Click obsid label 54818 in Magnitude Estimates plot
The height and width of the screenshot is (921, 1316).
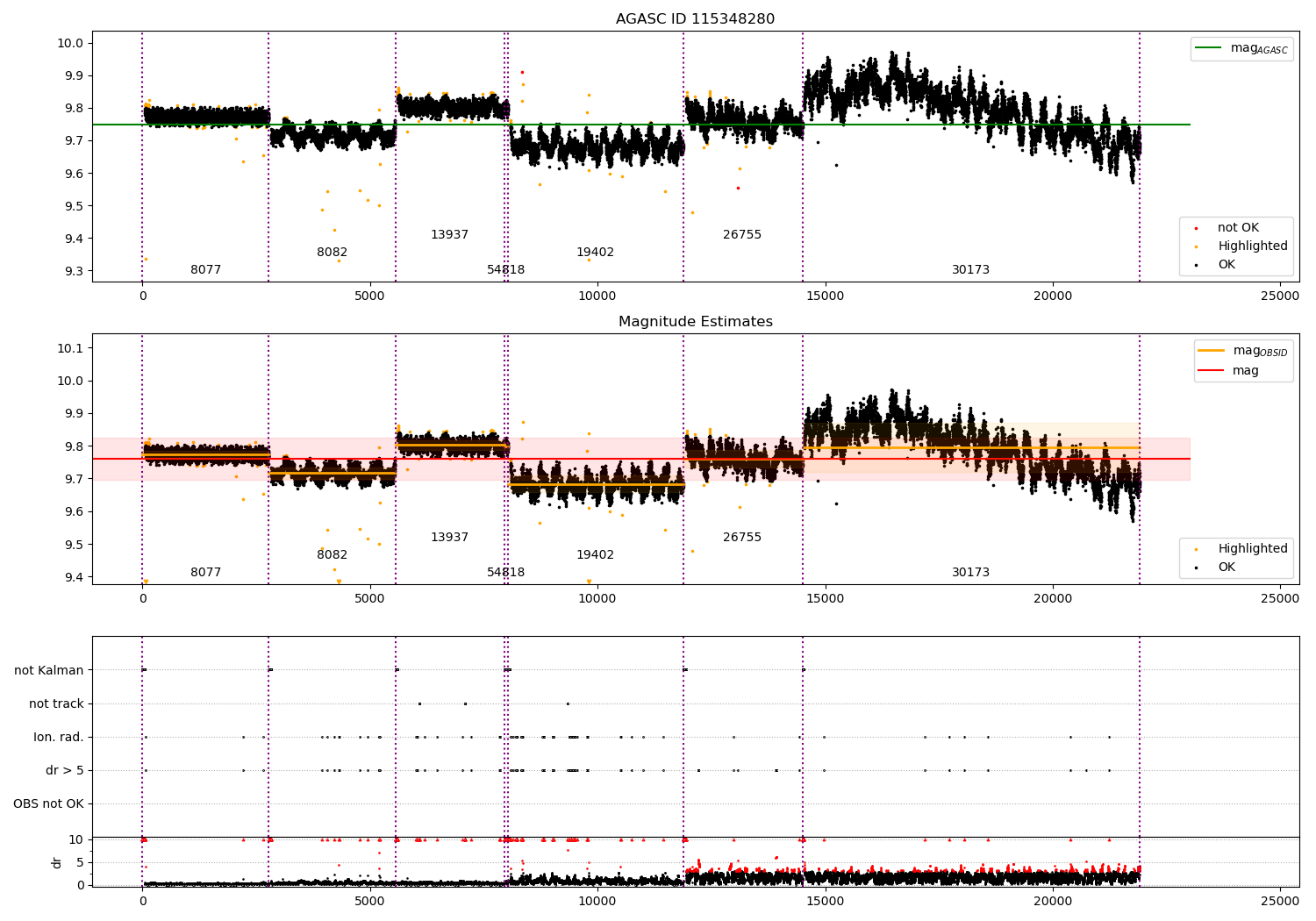[506, 573]
